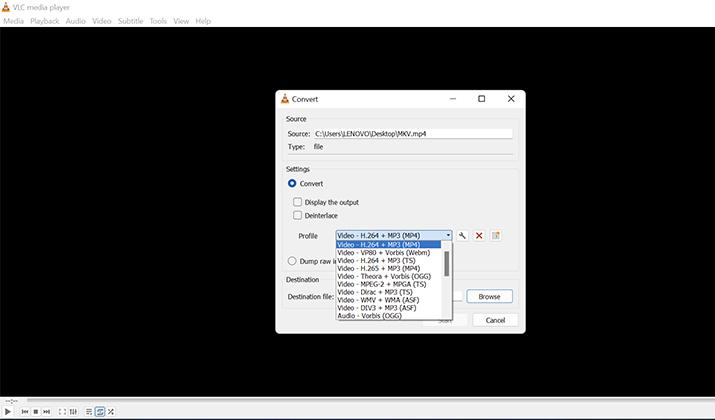
Task: Open the Video menu
Action: pos(102,21)
